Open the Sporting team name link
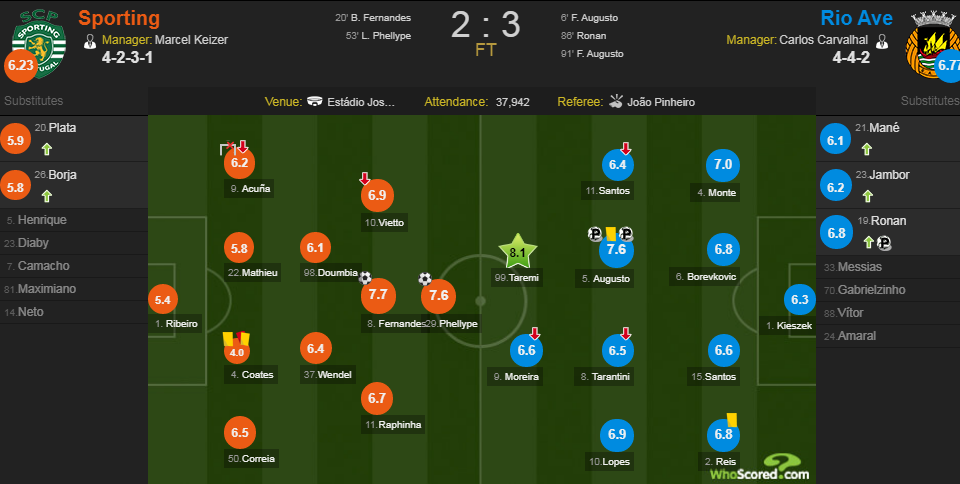The image size is (960, 484). coord(118,17)
